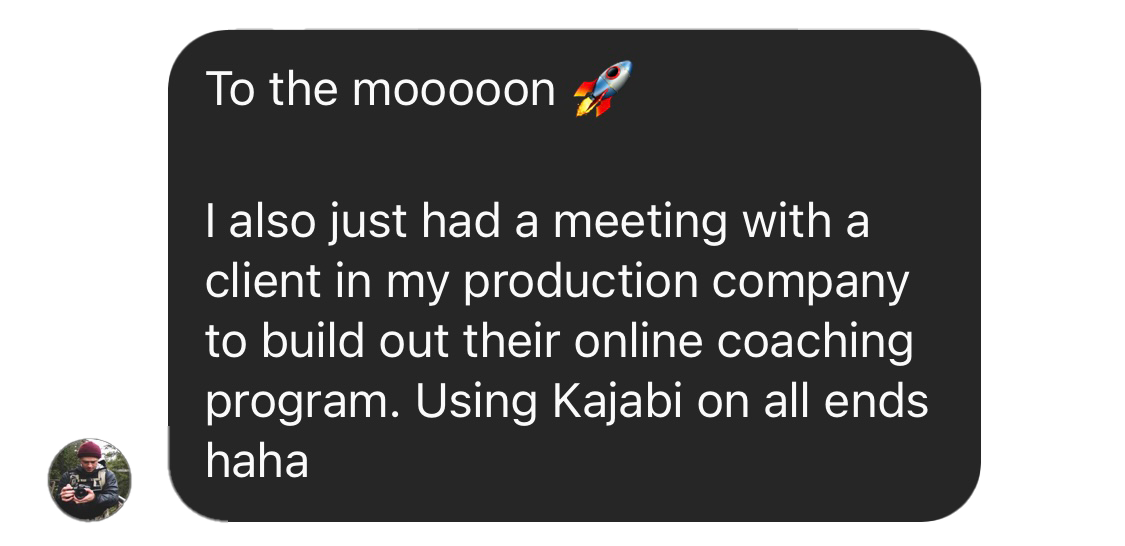
Task: Click the words production company
Action: (686, 283)
